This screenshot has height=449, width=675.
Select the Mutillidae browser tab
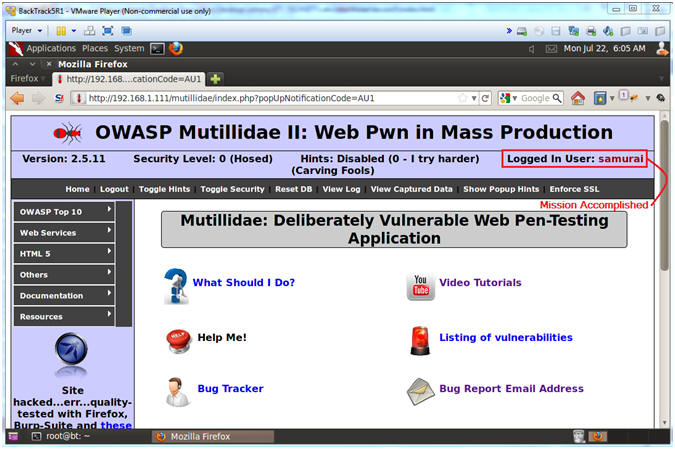(129, 79)
